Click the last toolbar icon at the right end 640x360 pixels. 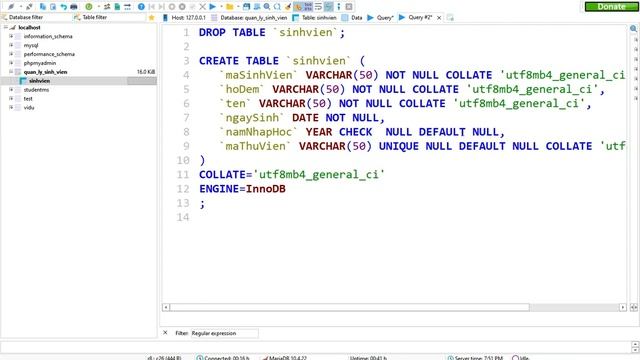tap(349, 7)
